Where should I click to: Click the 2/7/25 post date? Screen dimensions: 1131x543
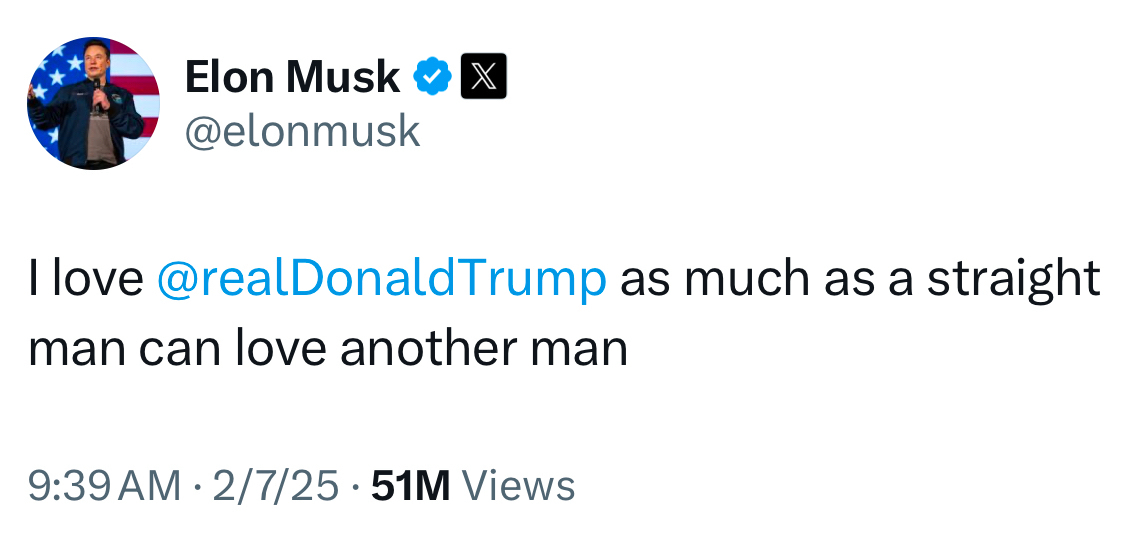tap(274, 486)
